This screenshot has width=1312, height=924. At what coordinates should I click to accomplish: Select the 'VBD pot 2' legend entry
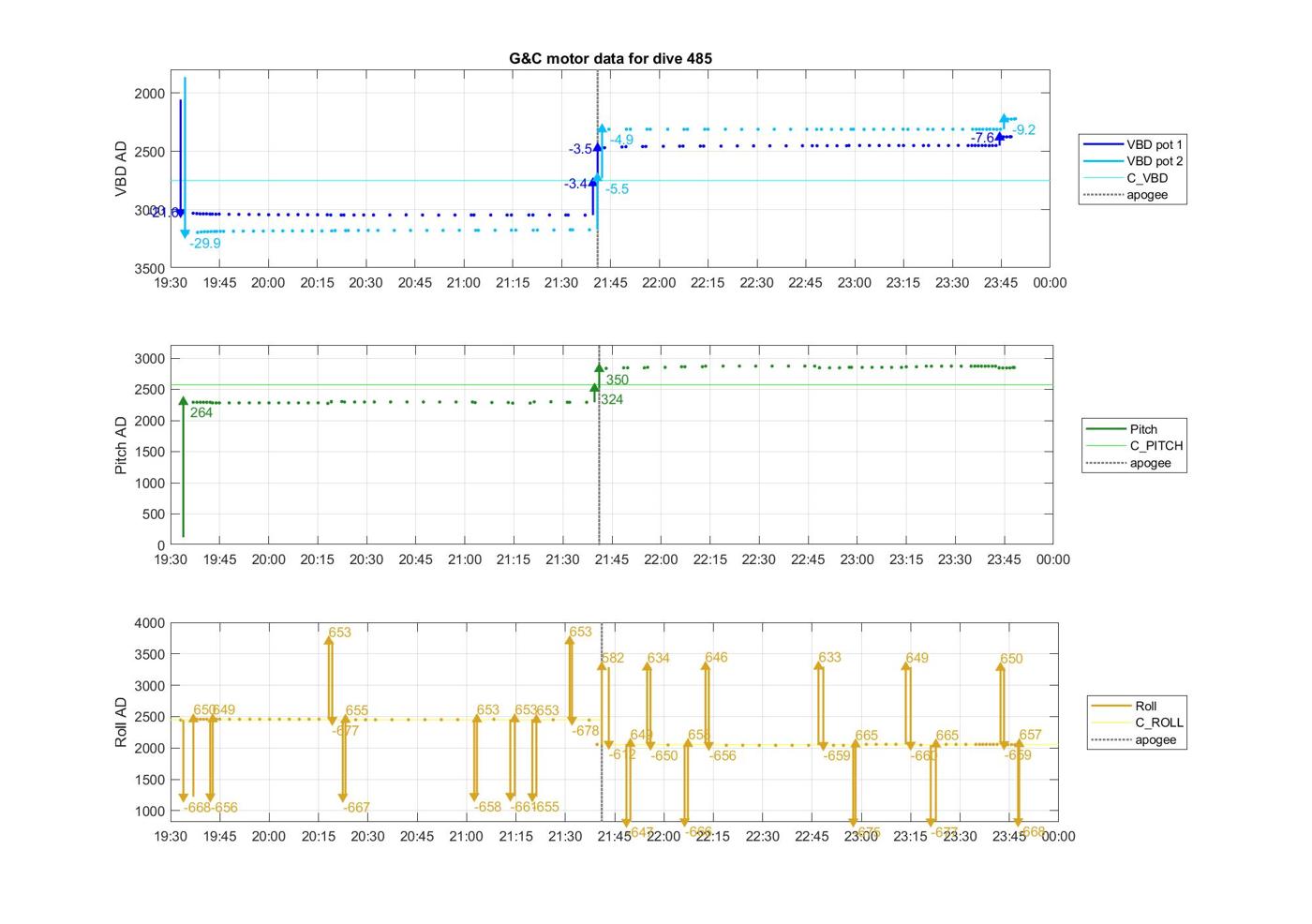tap(1132, 161)
